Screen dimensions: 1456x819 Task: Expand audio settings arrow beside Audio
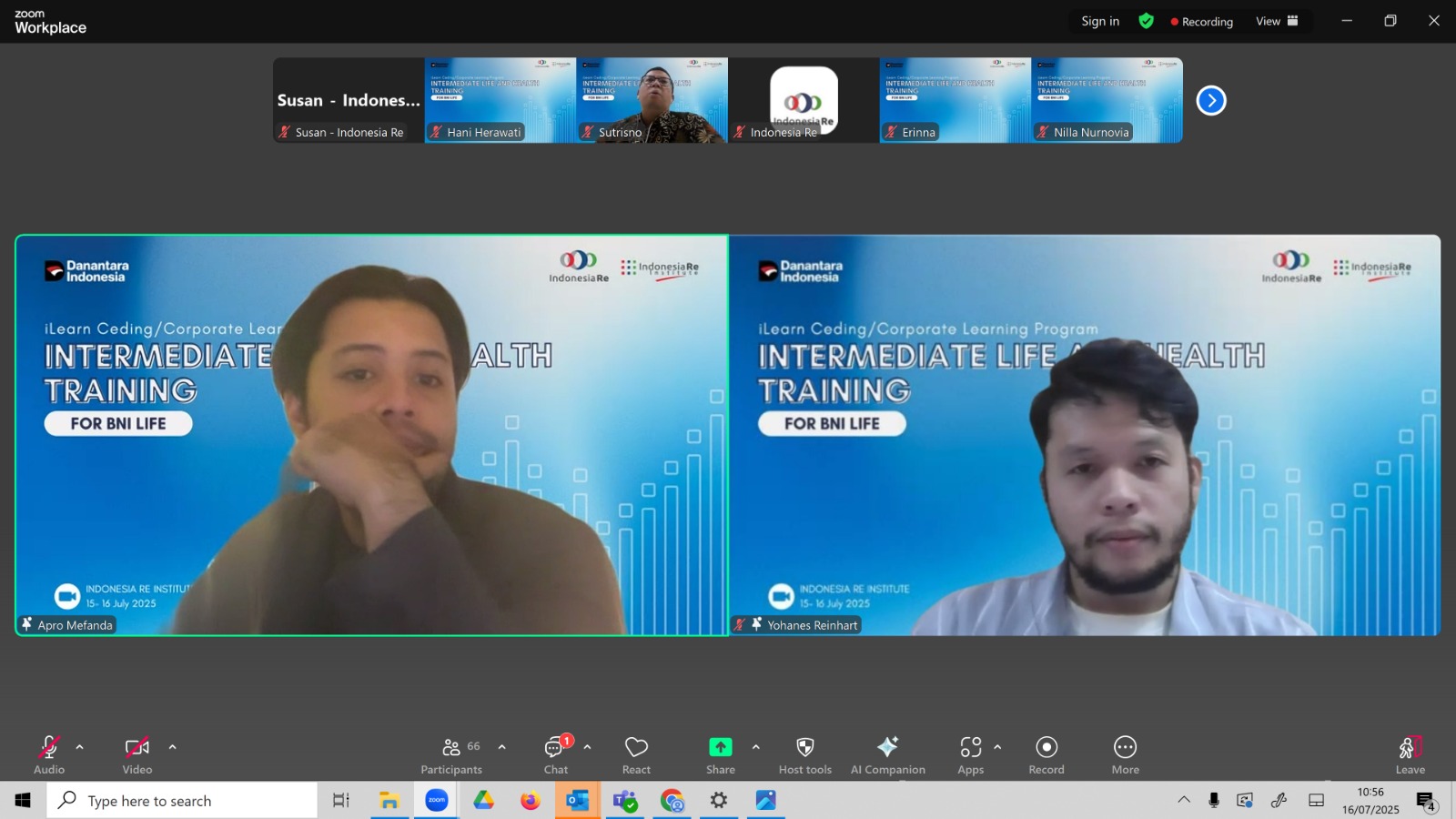pyautogui.click(x=80, y=747)
